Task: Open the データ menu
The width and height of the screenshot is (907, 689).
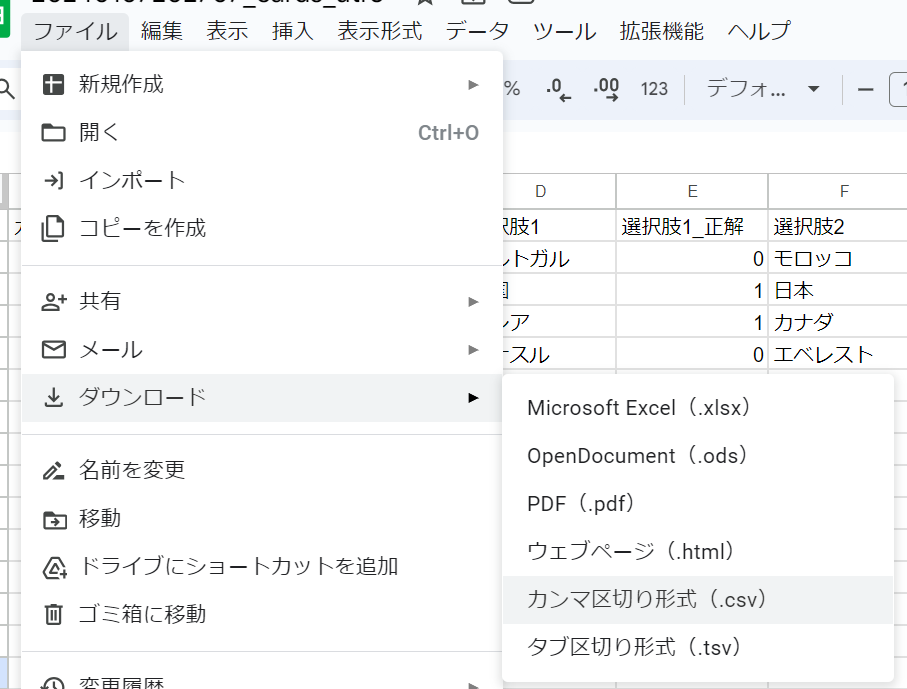Action: pyautogui.click(x=477, y=31)
